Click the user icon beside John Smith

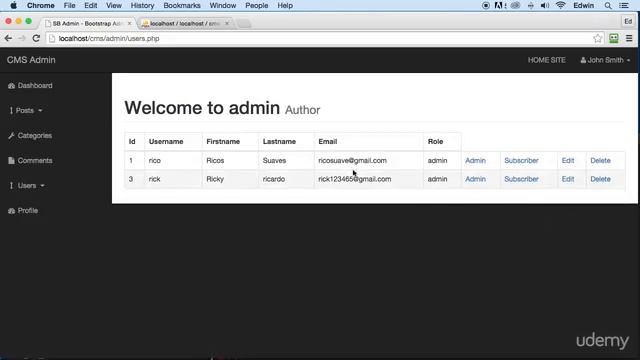(583, 60)
